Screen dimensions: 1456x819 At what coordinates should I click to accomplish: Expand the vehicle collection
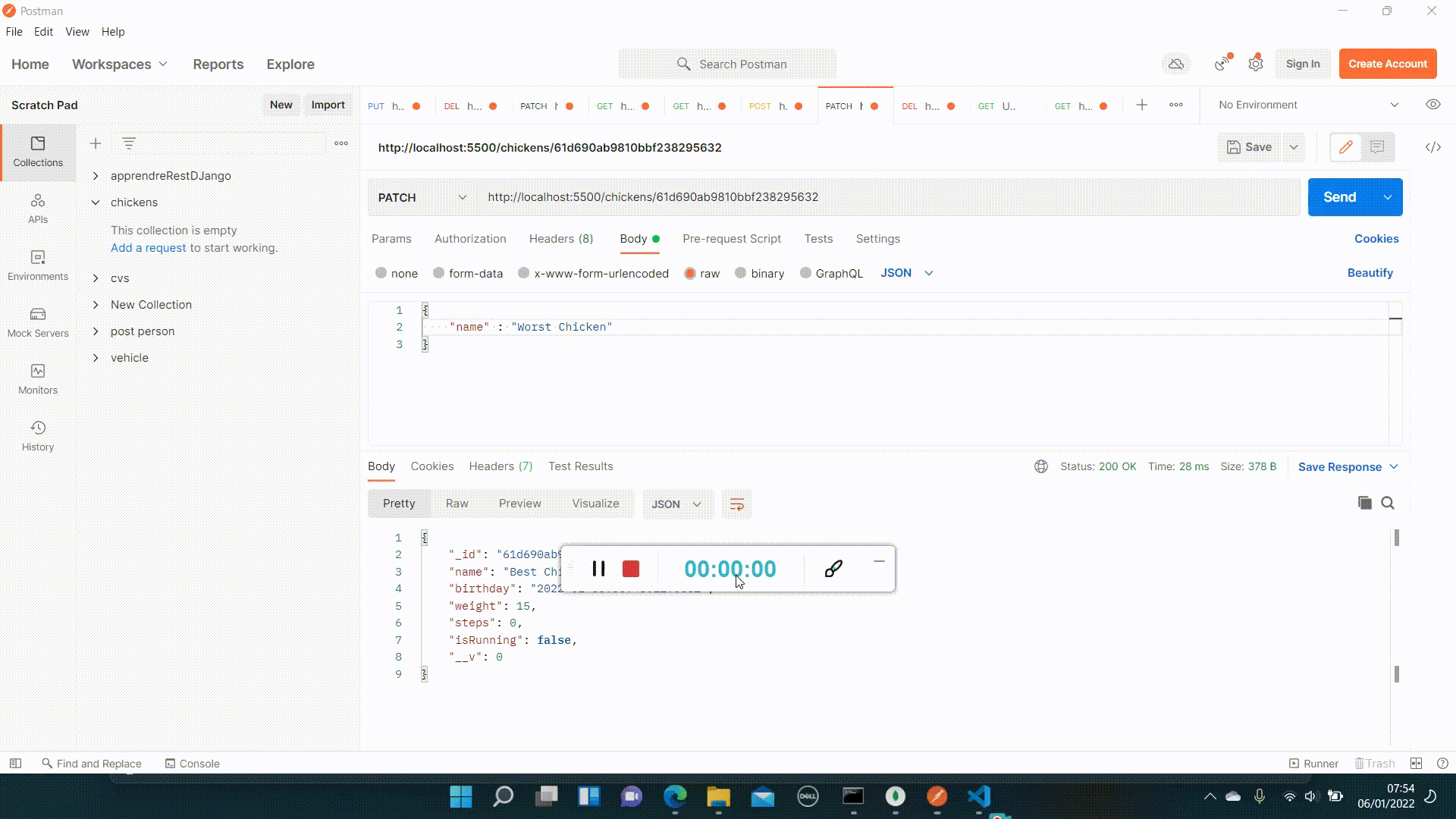129,357
